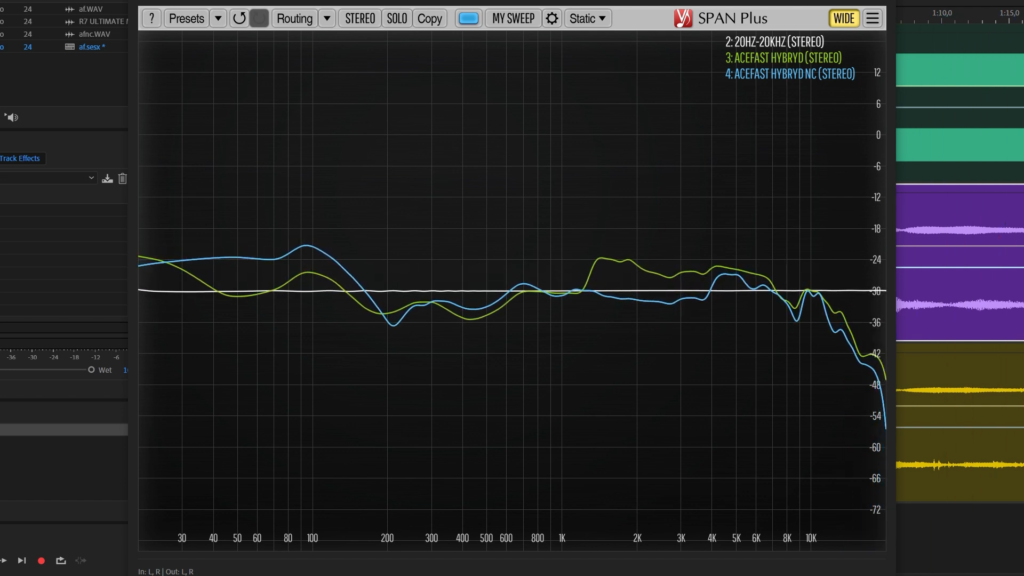Select the 4: ACEFAST HYBRYD NC (STEREO) legend
The image size is (1024, 576).
pos(790,74)
